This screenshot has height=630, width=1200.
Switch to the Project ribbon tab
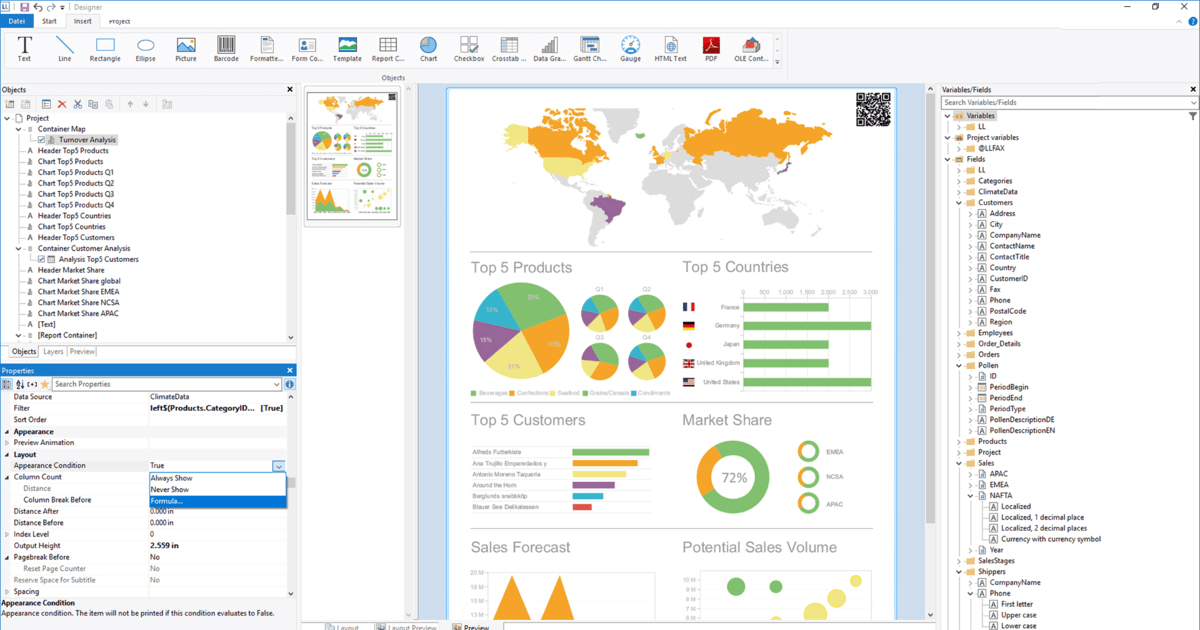pyautogui.click(x=119, y=21)
